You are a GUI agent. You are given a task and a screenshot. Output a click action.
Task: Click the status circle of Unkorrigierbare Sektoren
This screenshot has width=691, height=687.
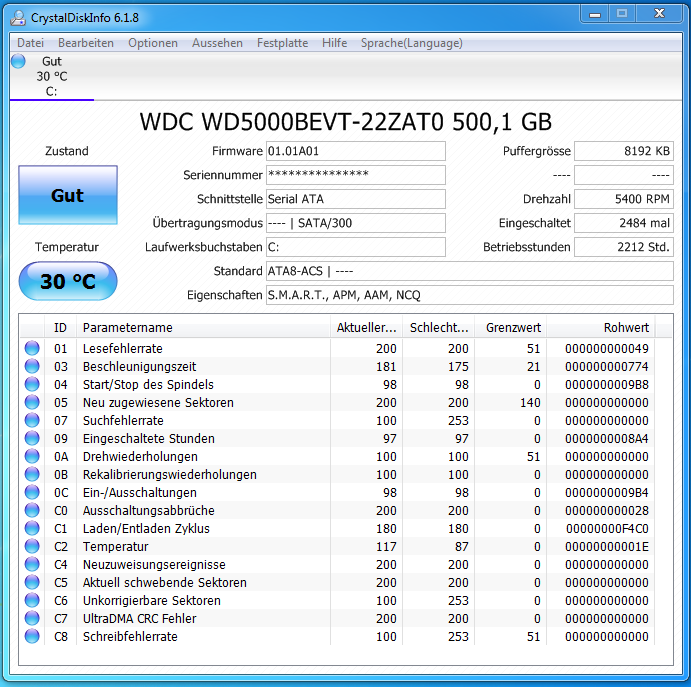click(x=32, y=600)
